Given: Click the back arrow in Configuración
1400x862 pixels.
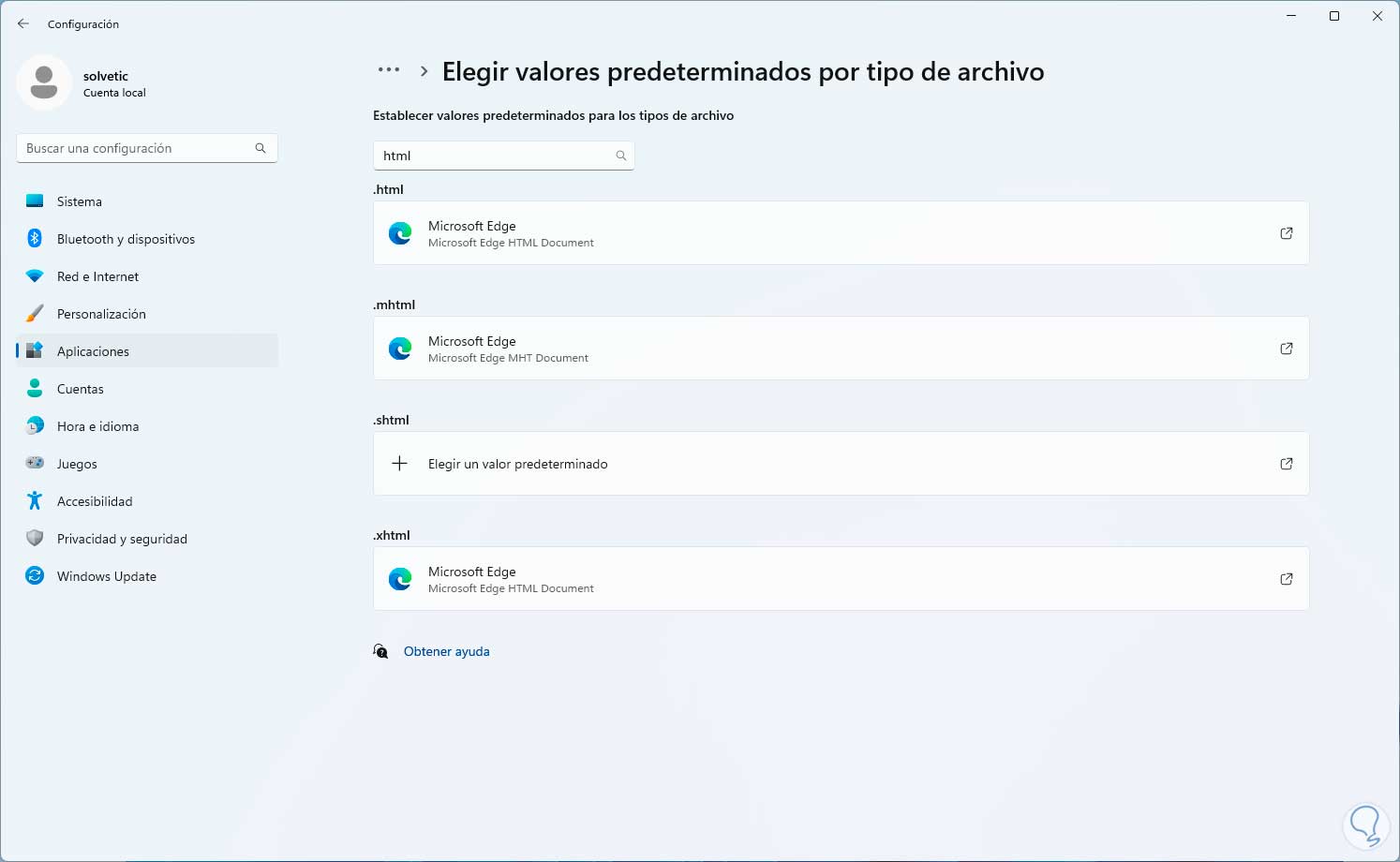Looking at the screenshot, I should [x=23, y=23].
